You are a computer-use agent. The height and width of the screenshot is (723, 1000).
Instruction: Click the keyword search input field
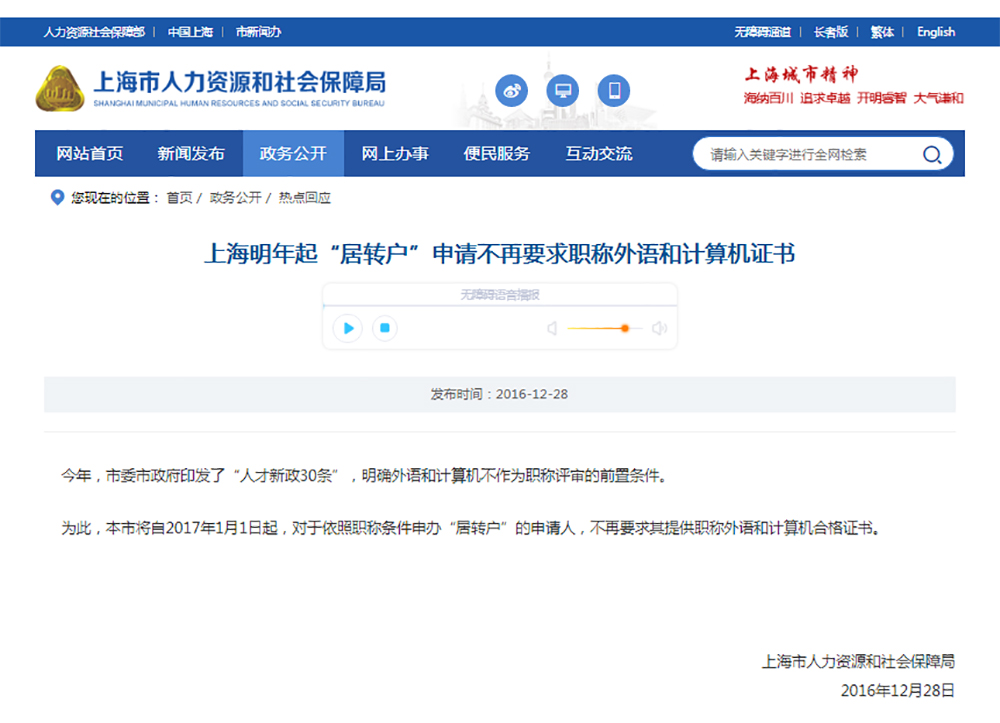[x=805, y=154]
